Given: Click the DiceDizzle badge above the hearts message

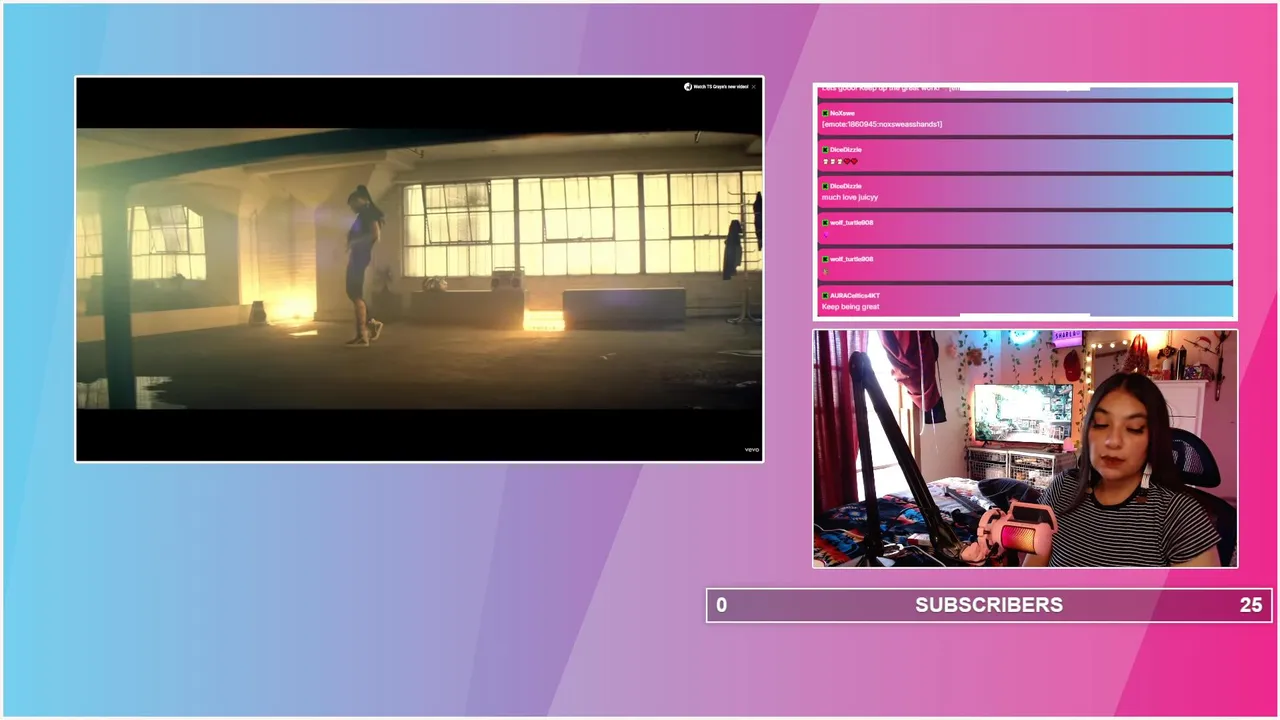Looking at the screenshot, I should [x=825, y=150].
